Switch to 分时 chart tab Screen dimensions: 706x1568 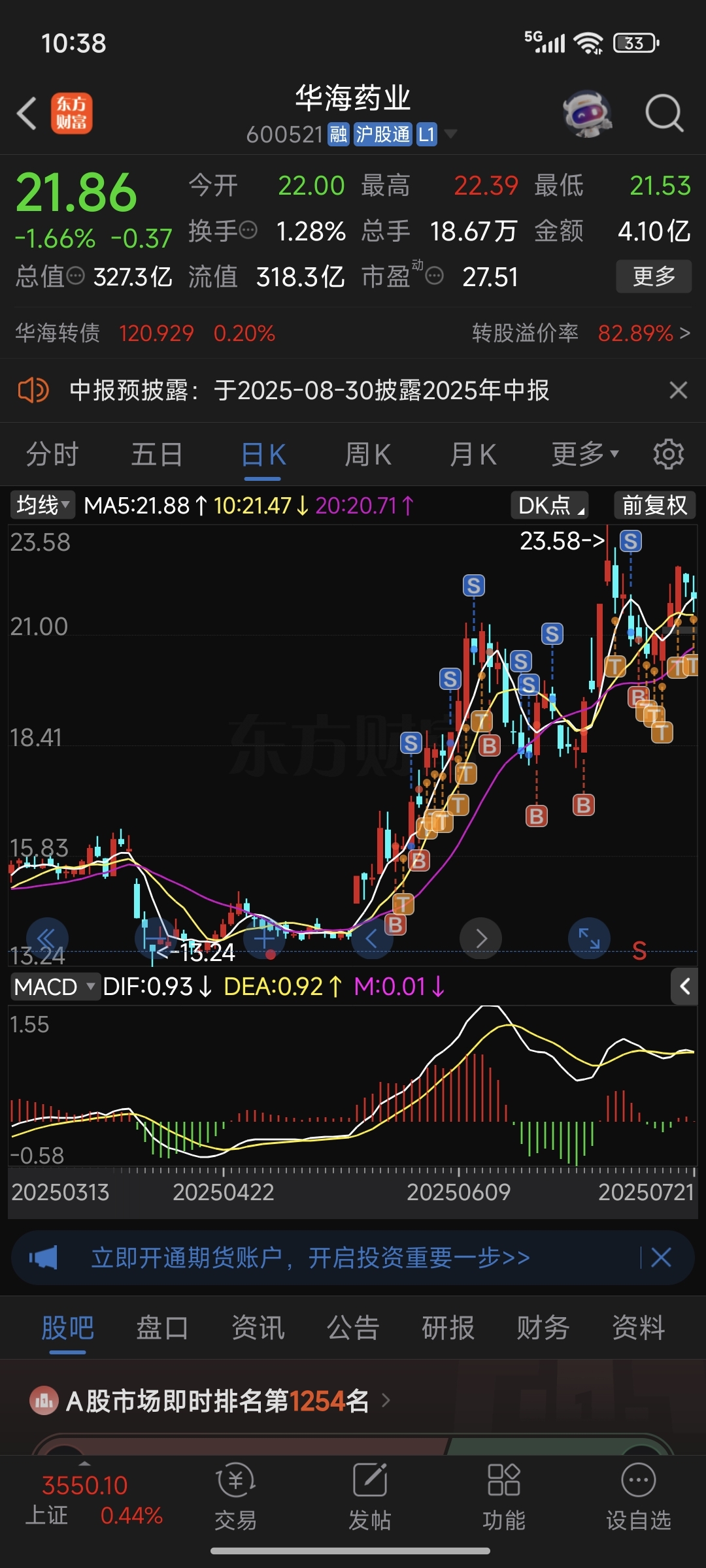coord(52,454)
